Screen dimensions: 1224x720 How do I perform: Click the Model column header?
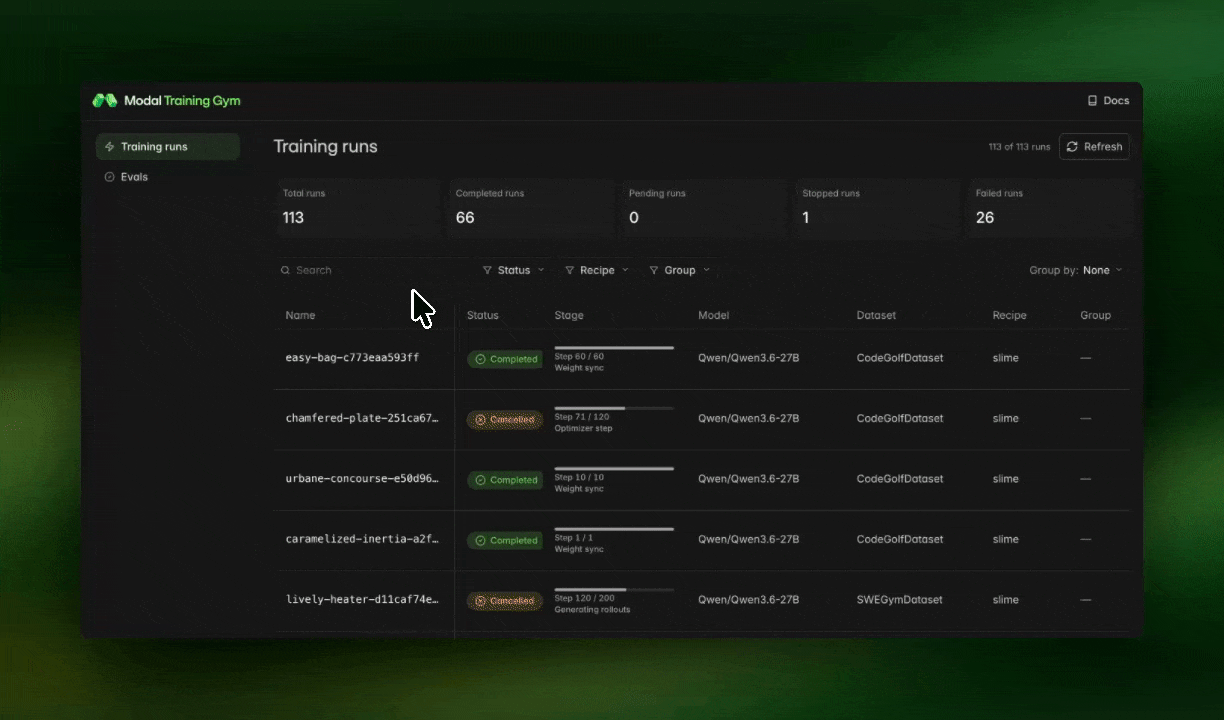click(x=713, y=315)
